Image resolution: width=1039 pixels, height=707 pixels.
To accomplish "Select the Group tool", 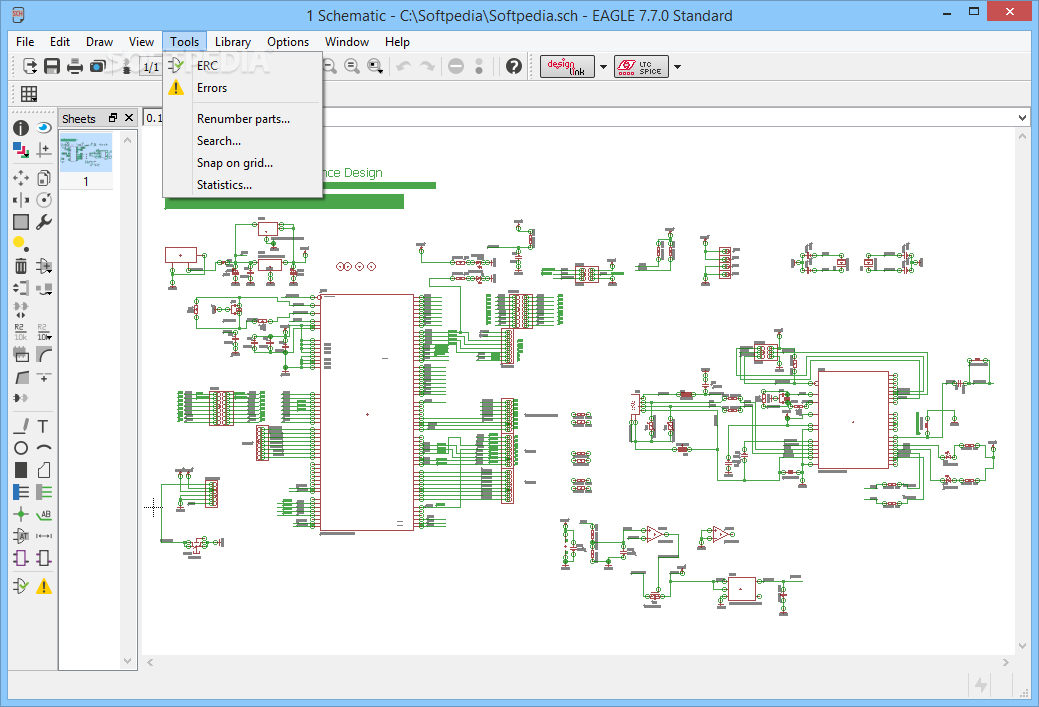I will coord(21,222).
